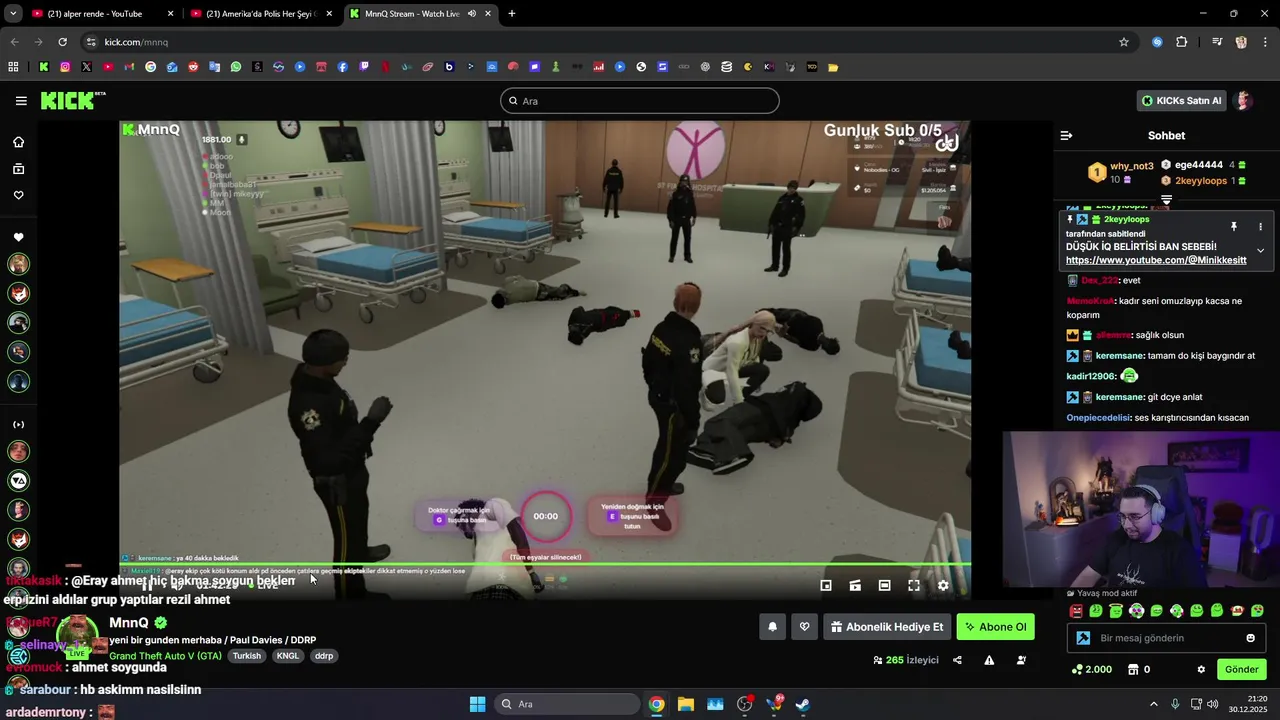Open the Browse icon in left sidebar
This screenshot has width=1280, height=720.
click(x=18, y=169)
